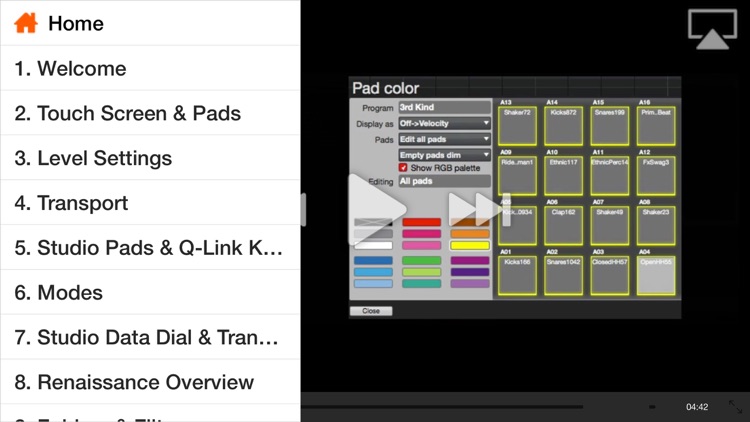Pick the magenta color swatch
The height and width of the screenshot is (422, 750).
[470, 260]
